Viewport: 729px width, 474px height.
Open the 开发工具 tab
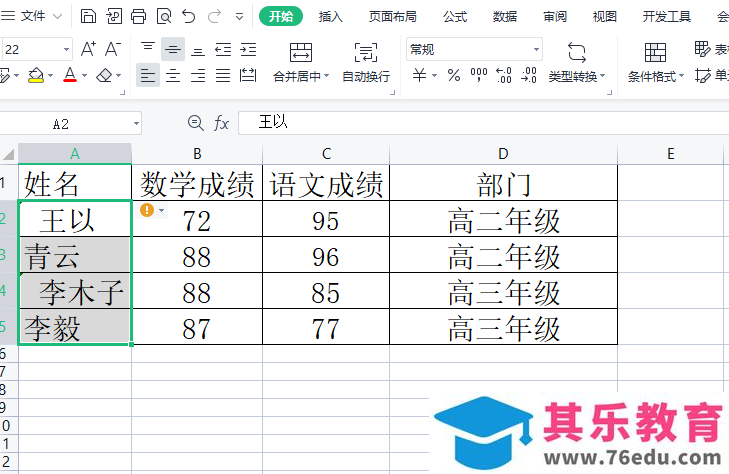pyautogui.click(x=667, y=17)
